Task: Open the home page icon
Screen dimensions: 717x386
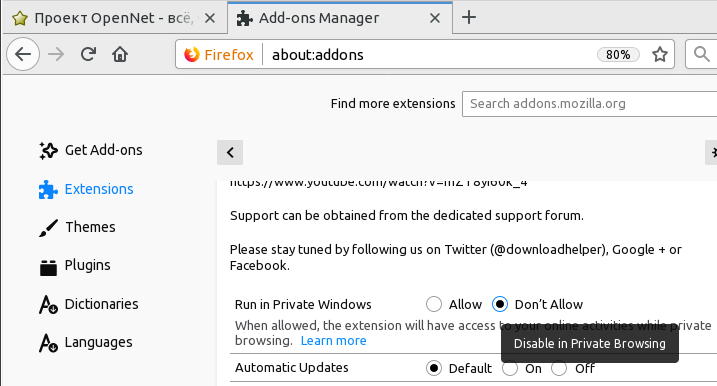Action: [x=120, y=54]
